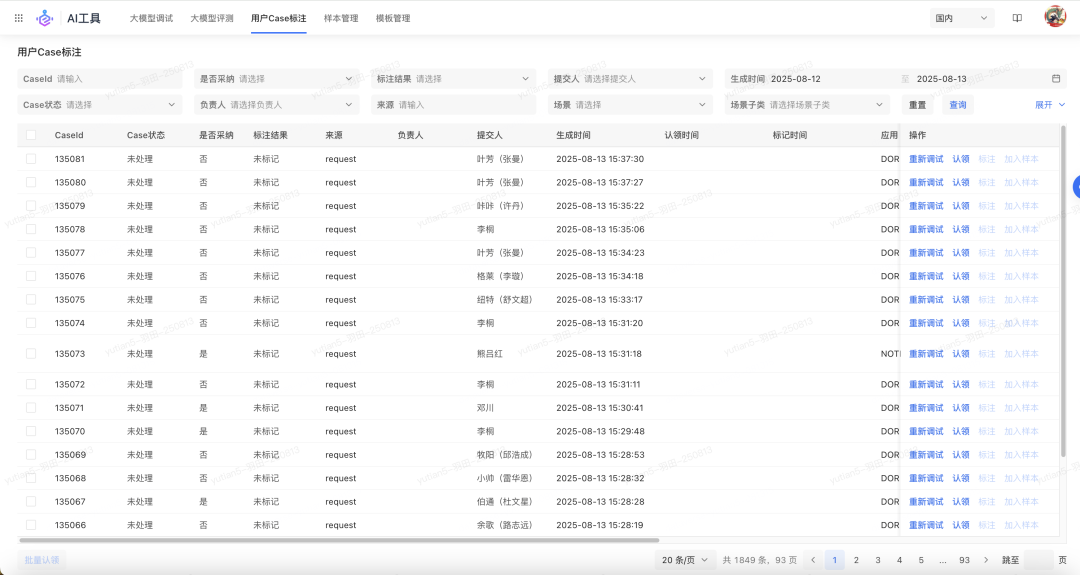Image resolution: width=1080 pixels, height=575 pixels.
Task: Select current page 1 button
Action: 834,560
